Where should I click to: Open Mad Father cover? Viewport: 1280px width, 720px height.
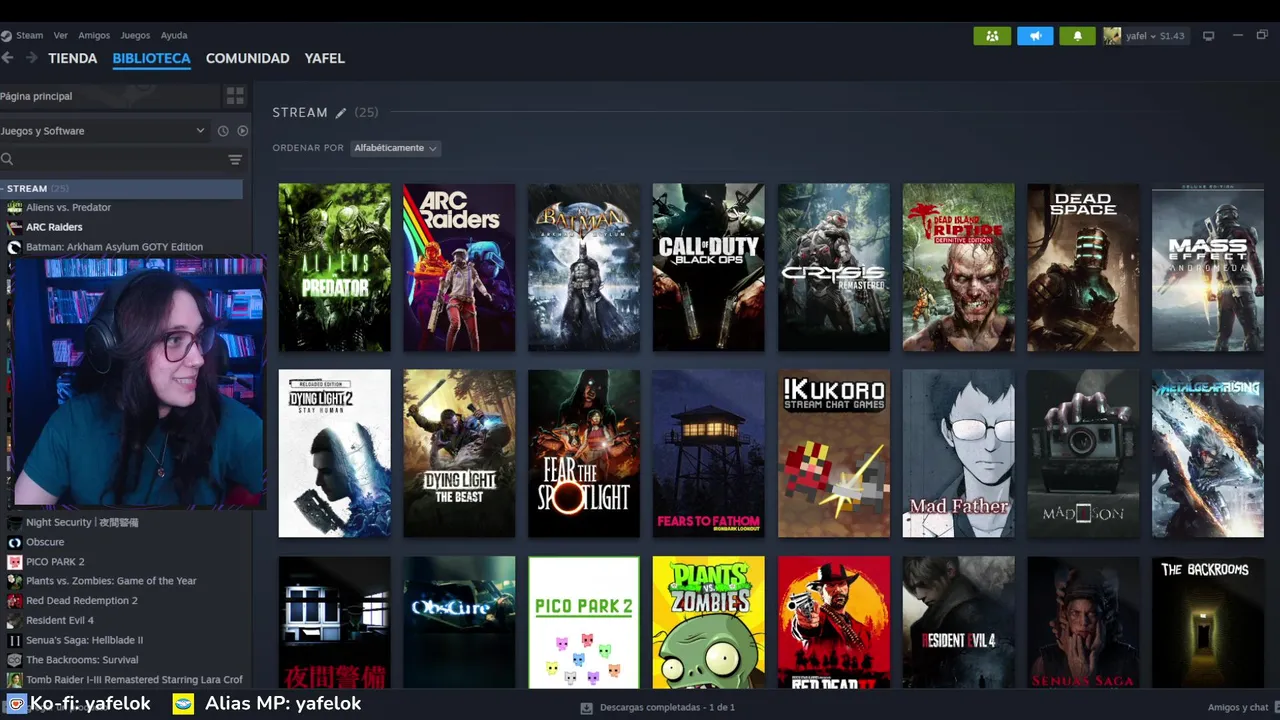click(958, 454)
